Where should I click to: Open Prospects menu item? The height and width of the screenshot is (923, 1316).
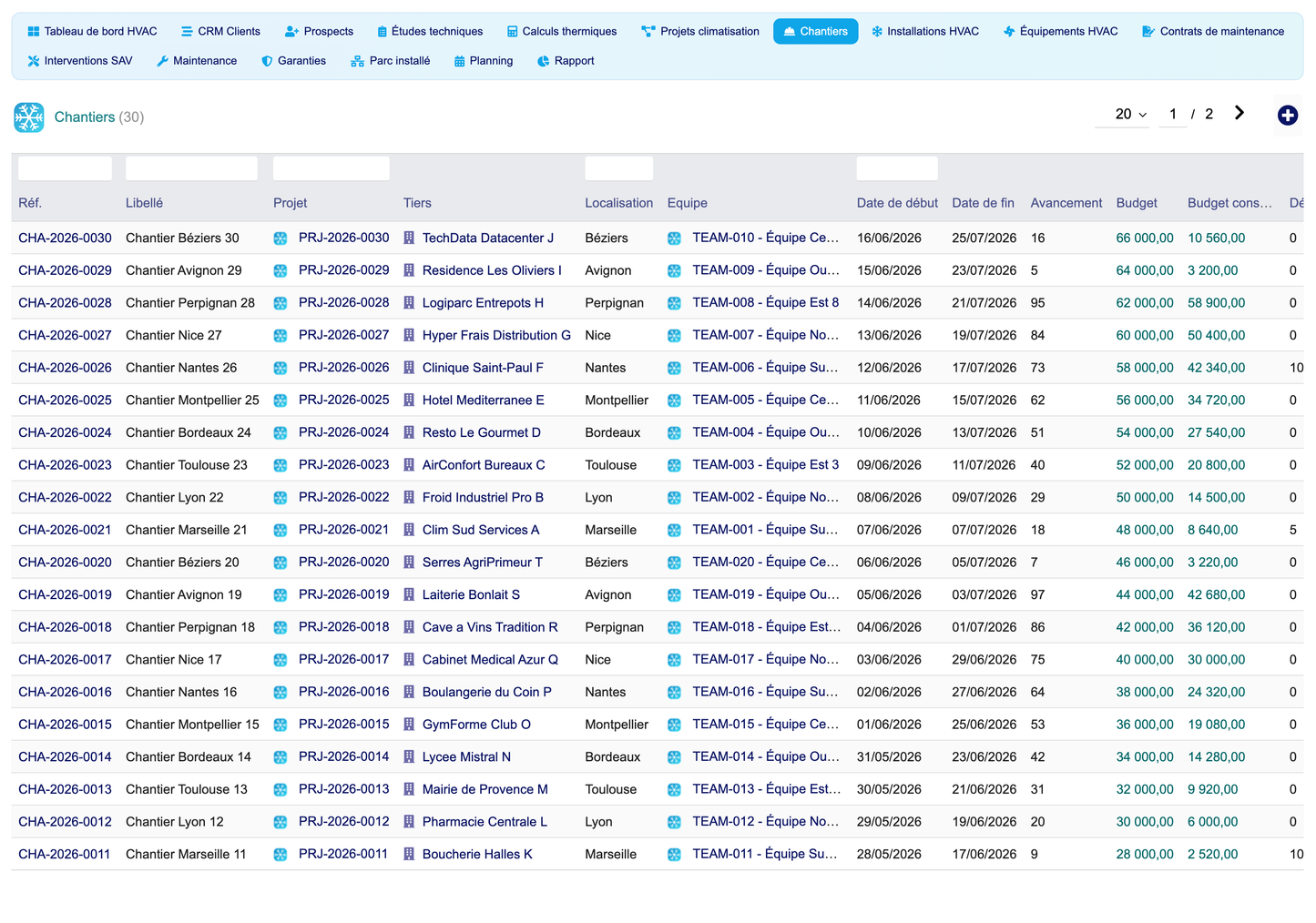[x=319, y=31]
